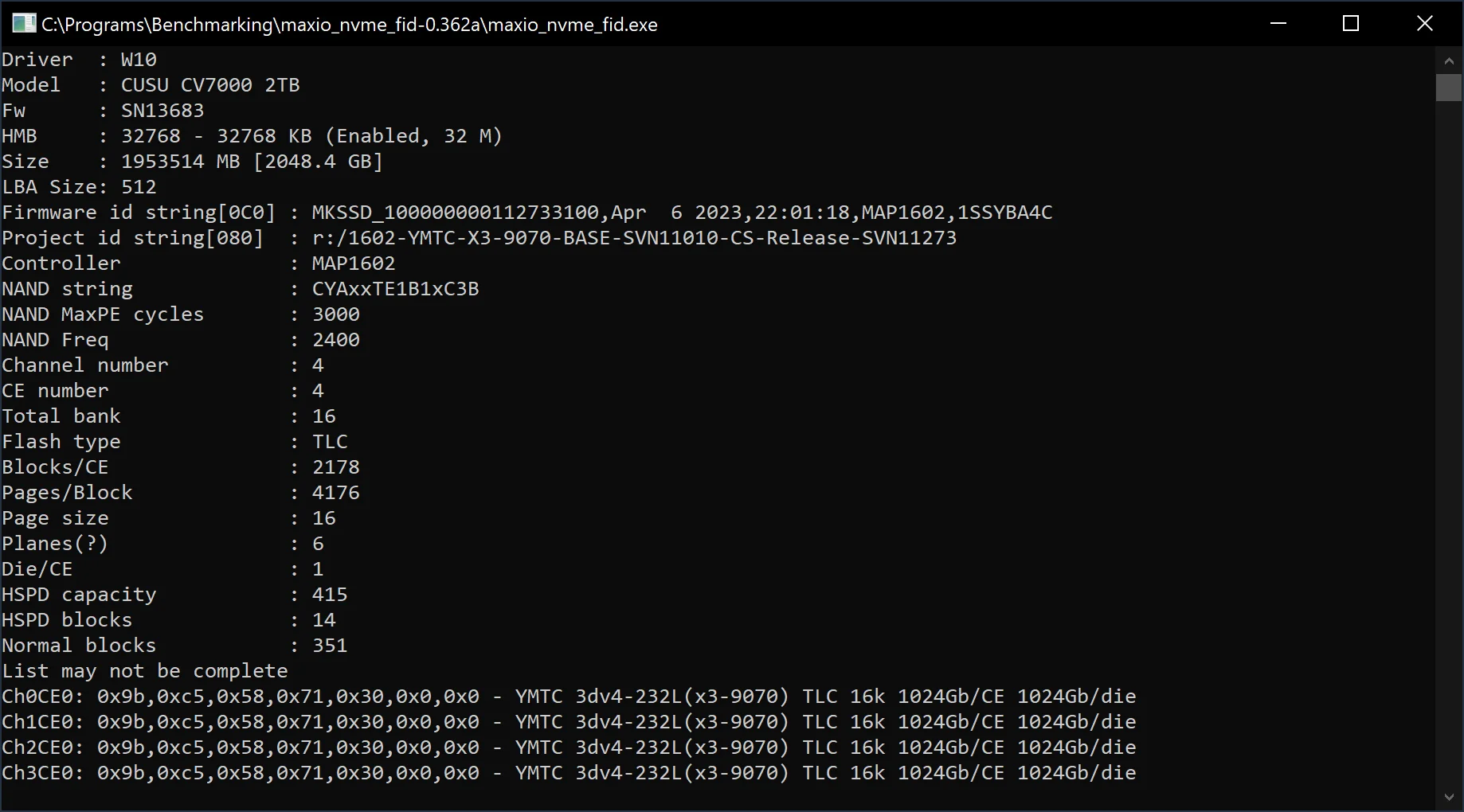
Task: Click the vertical scrollbar thumb
Action: 1449,88
